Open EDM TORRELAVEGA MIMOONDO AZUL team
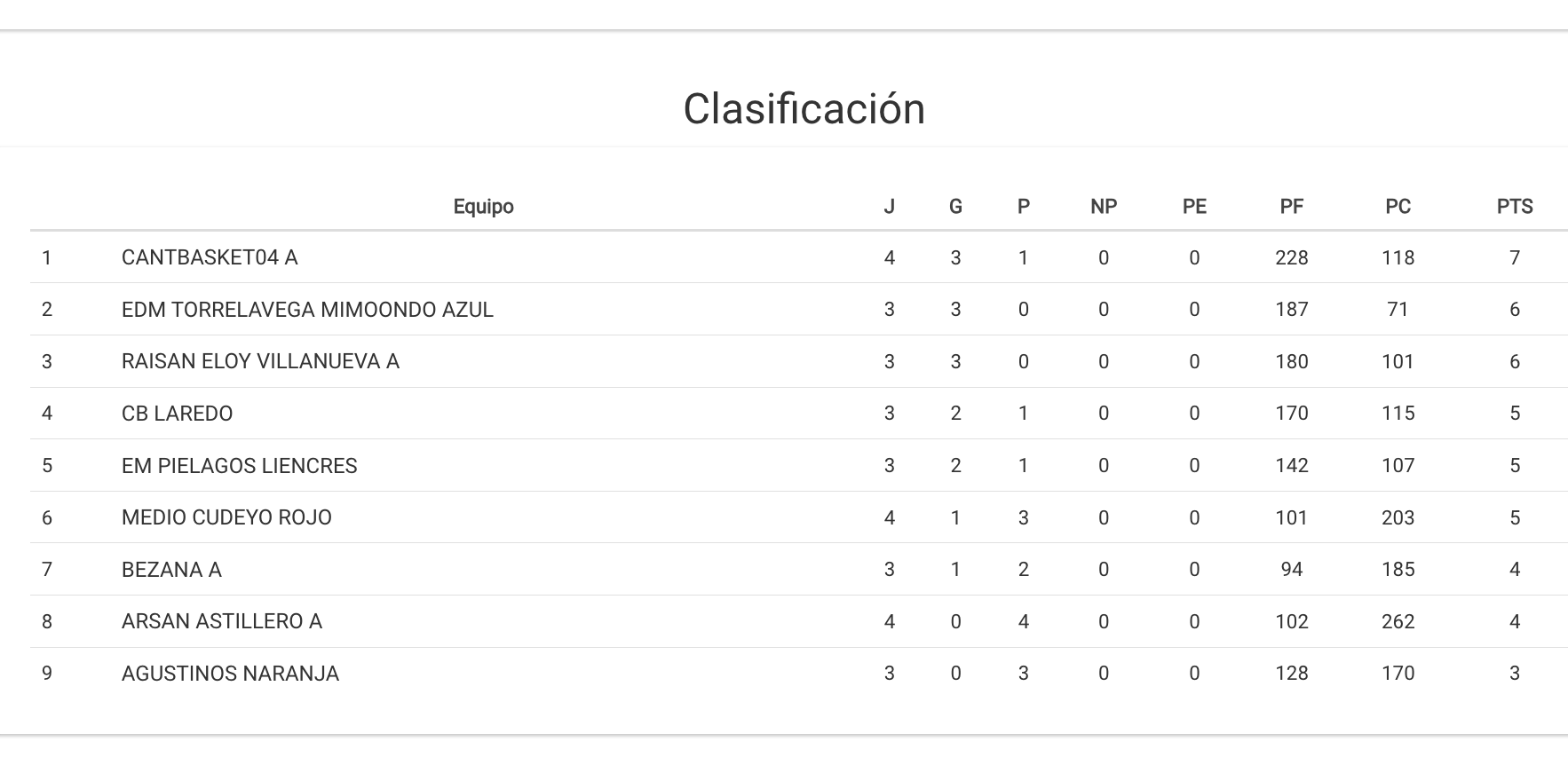Image resolution: width=1568 pixels, height=773 pixels. coord(307,310)
